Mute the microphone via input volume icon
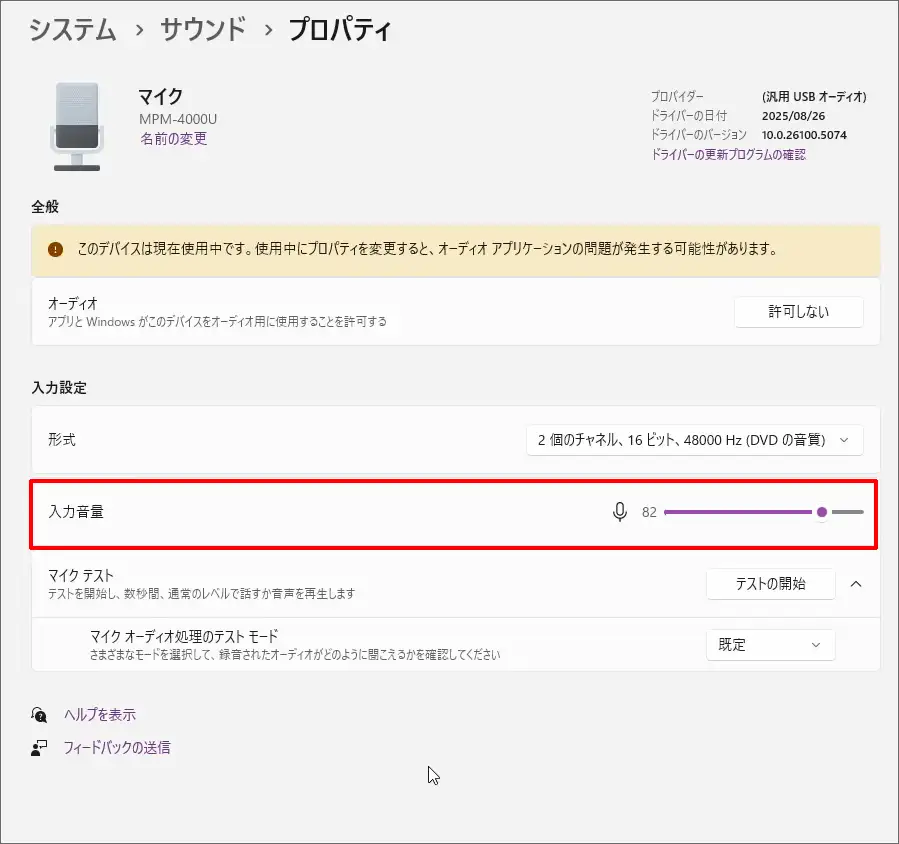899x844 pixels. 620,512
